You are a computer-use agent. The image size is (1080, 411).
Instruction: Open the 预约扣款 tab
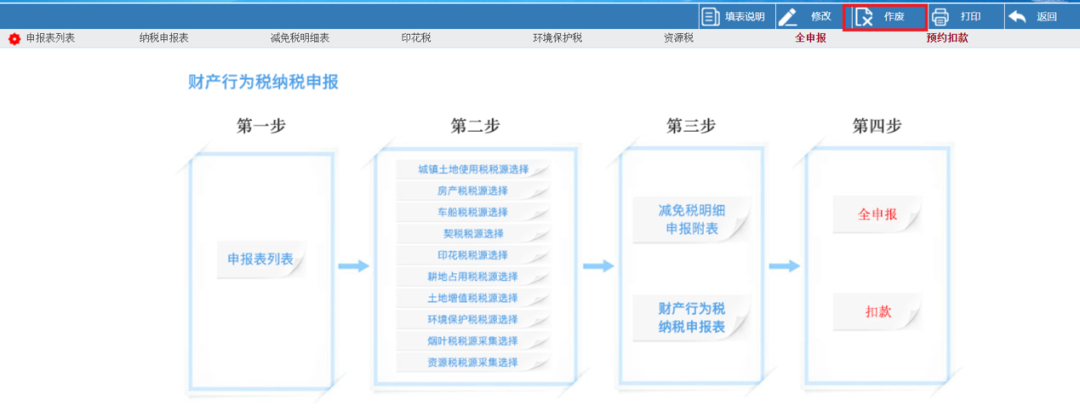pos(947,39)
